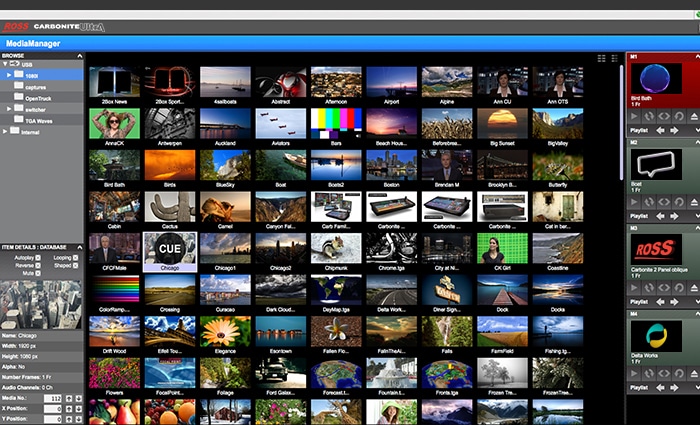
Task: Click the M3 Carbonite 2 Panel preview
Action: (656, 249)
